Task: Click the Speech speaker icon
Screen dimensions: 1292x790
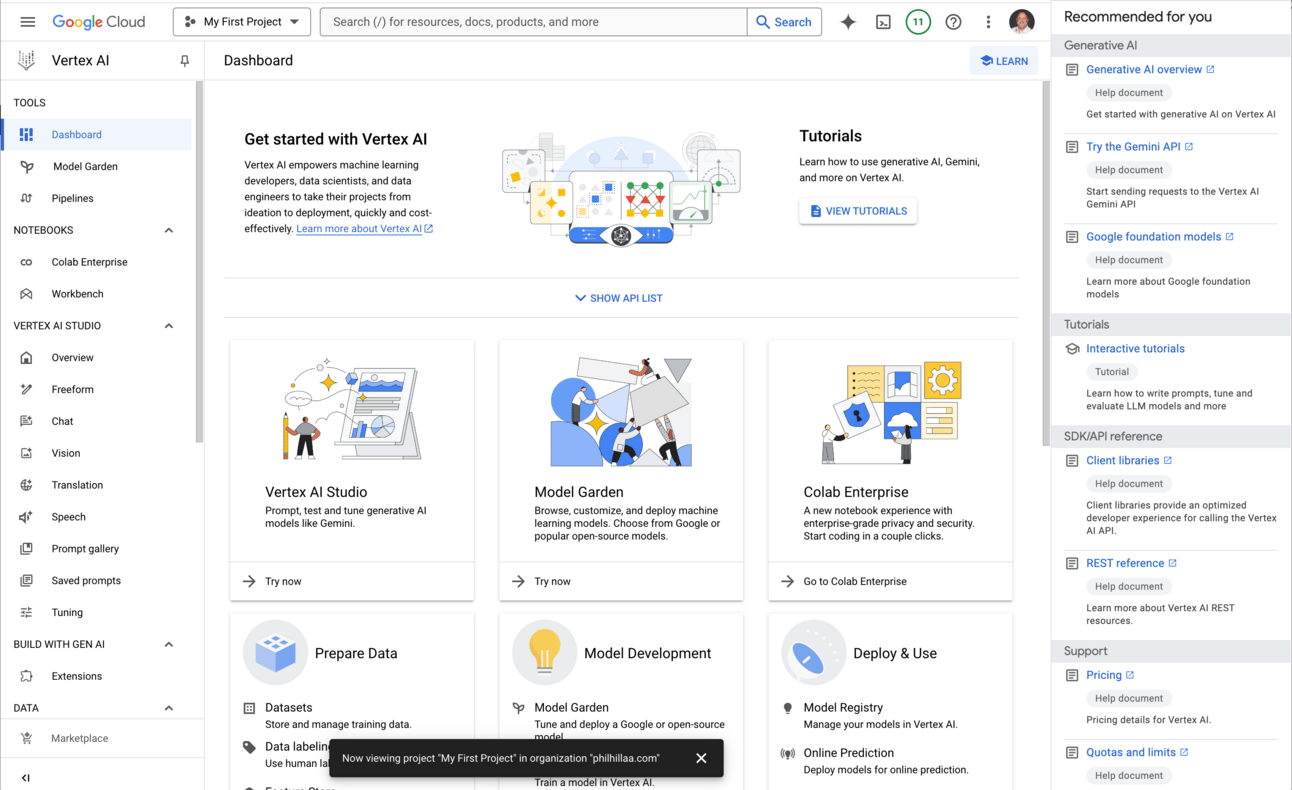Action: point(26,517)
